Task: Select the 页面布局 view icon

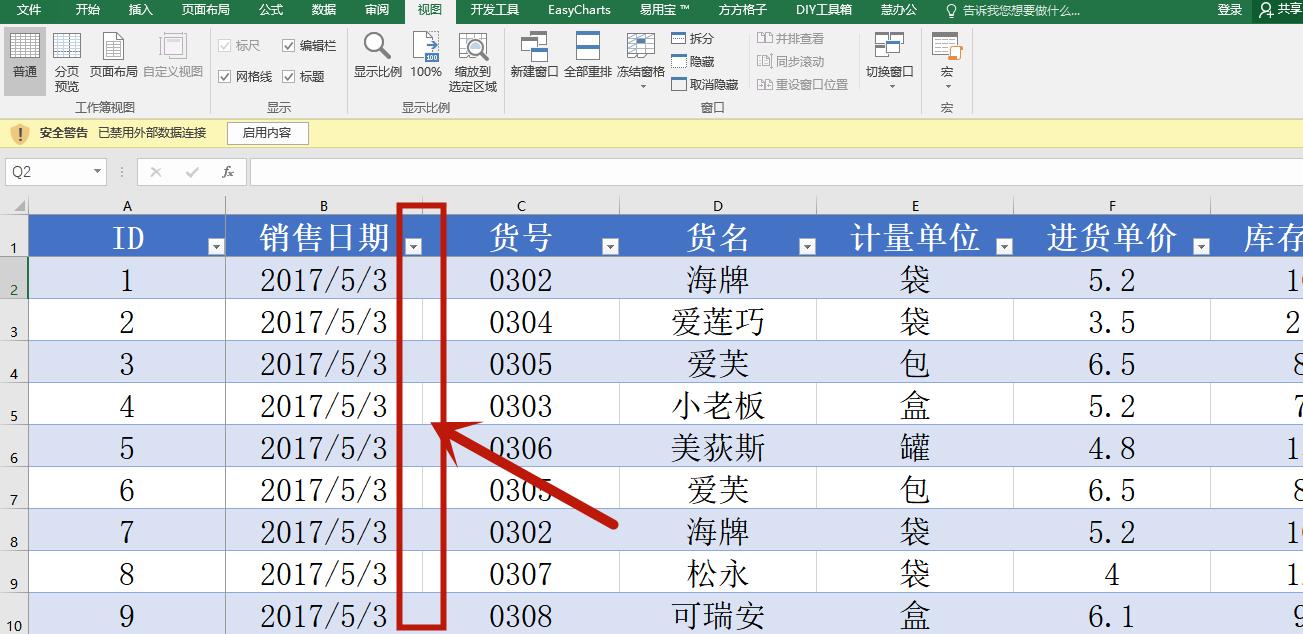Action: pyautogui.click(x=113, y=55)
